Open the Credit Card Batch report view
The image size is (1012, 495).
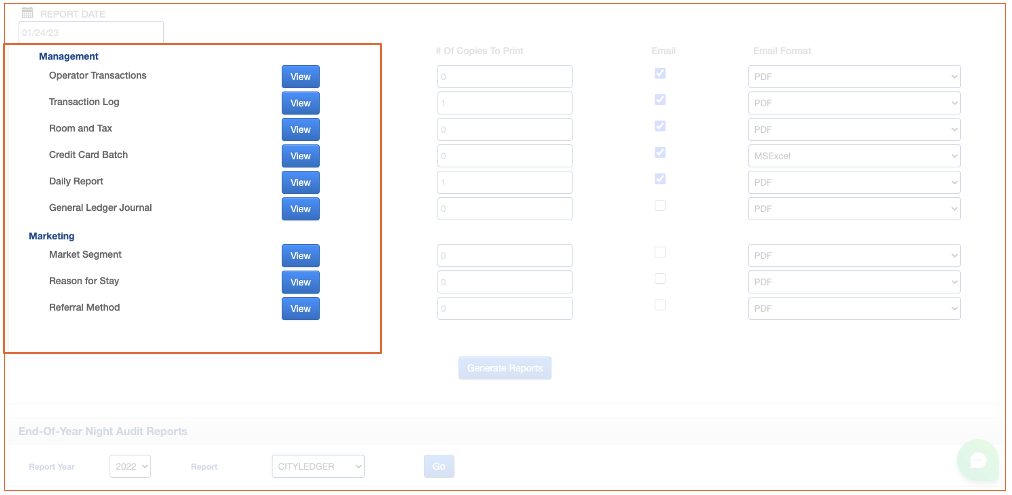tap(300, 156)
